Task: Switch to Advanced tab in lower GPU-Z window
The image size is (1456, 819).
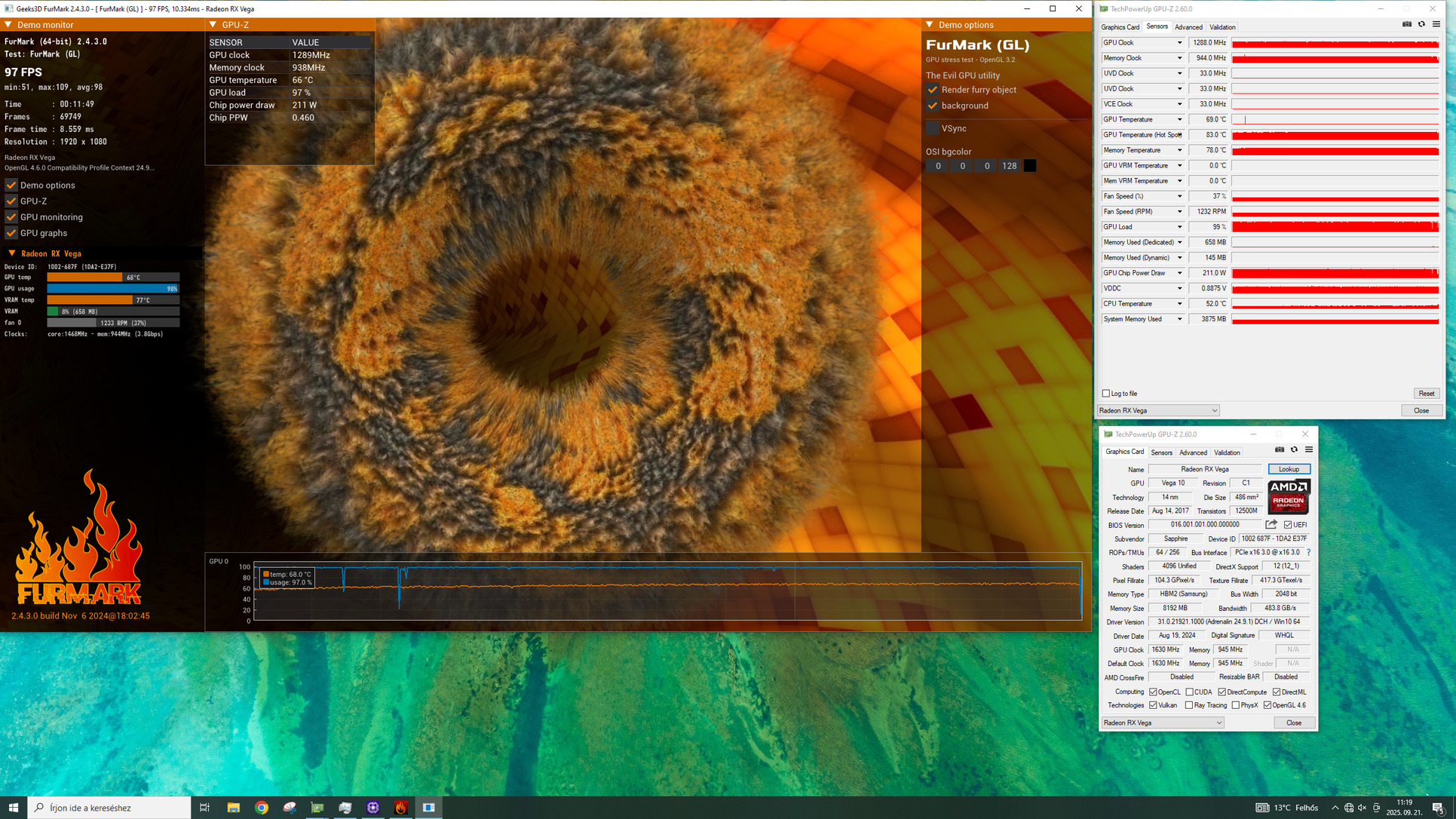Action: pos(1193,452)
